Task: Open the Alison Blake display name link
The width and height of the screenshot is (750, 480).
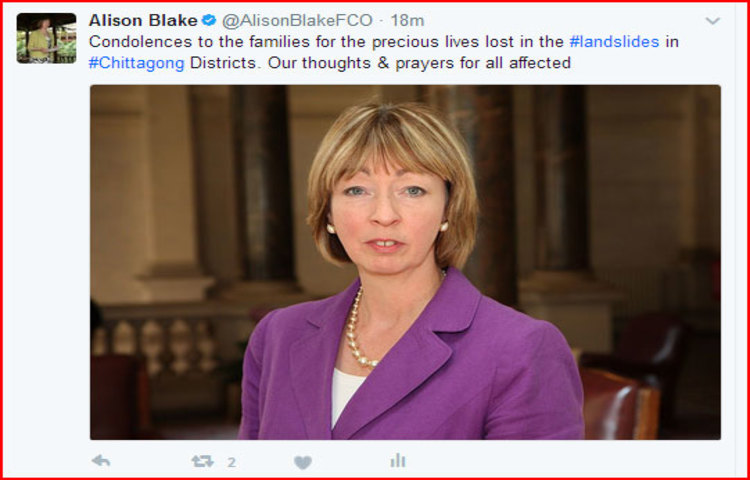Action: coord(143,21)
